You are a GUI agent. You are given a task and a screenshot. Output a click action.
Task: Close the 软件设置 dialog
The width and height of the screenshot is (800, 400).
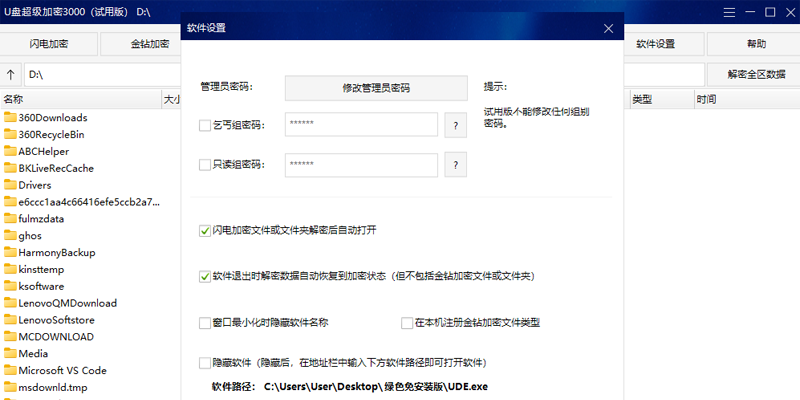[x=607, y=28]
